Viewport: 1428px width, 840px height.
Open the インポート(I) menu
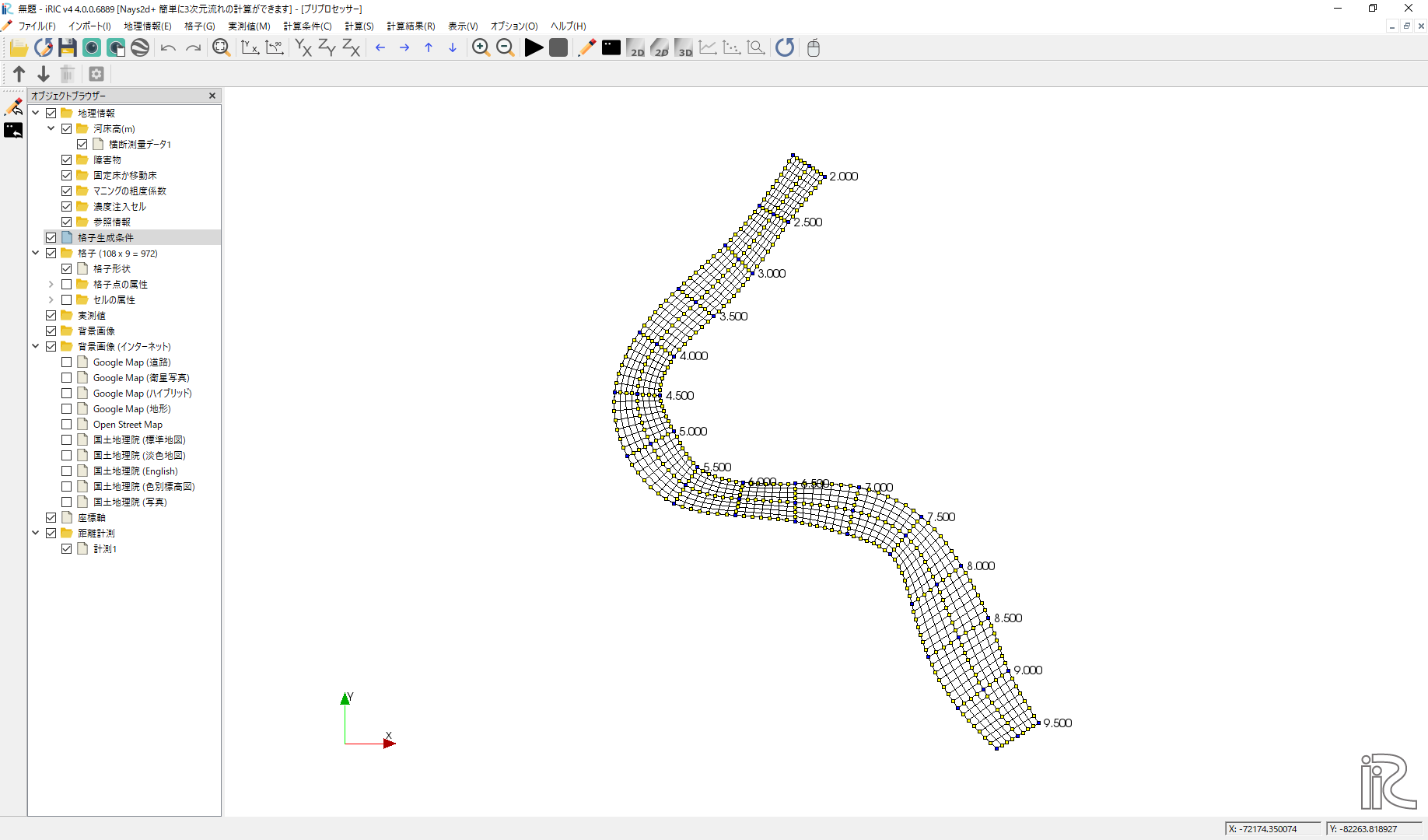[x=89, y=26]
